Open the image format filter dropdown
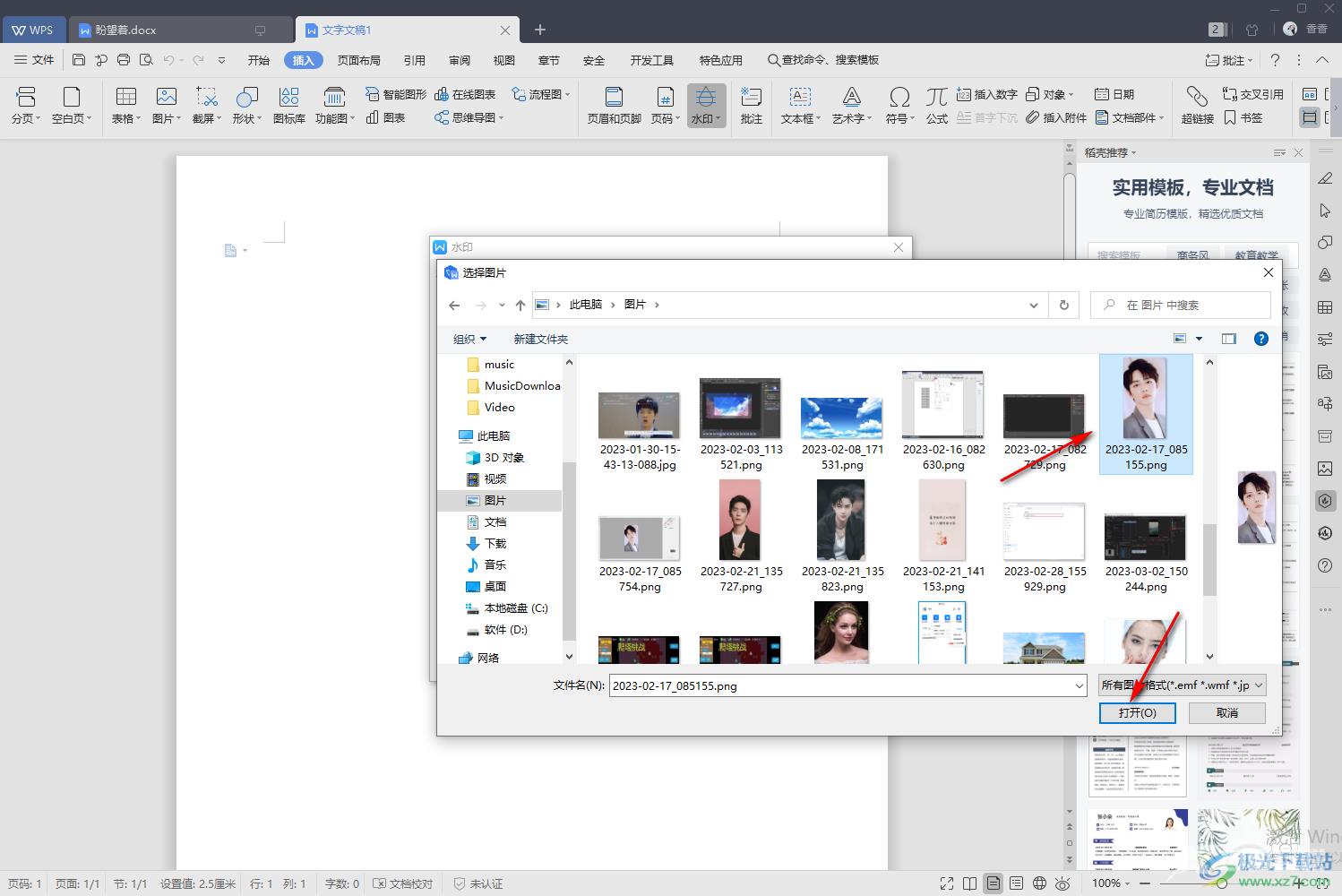The image size is (1342, 896). 1182,685
